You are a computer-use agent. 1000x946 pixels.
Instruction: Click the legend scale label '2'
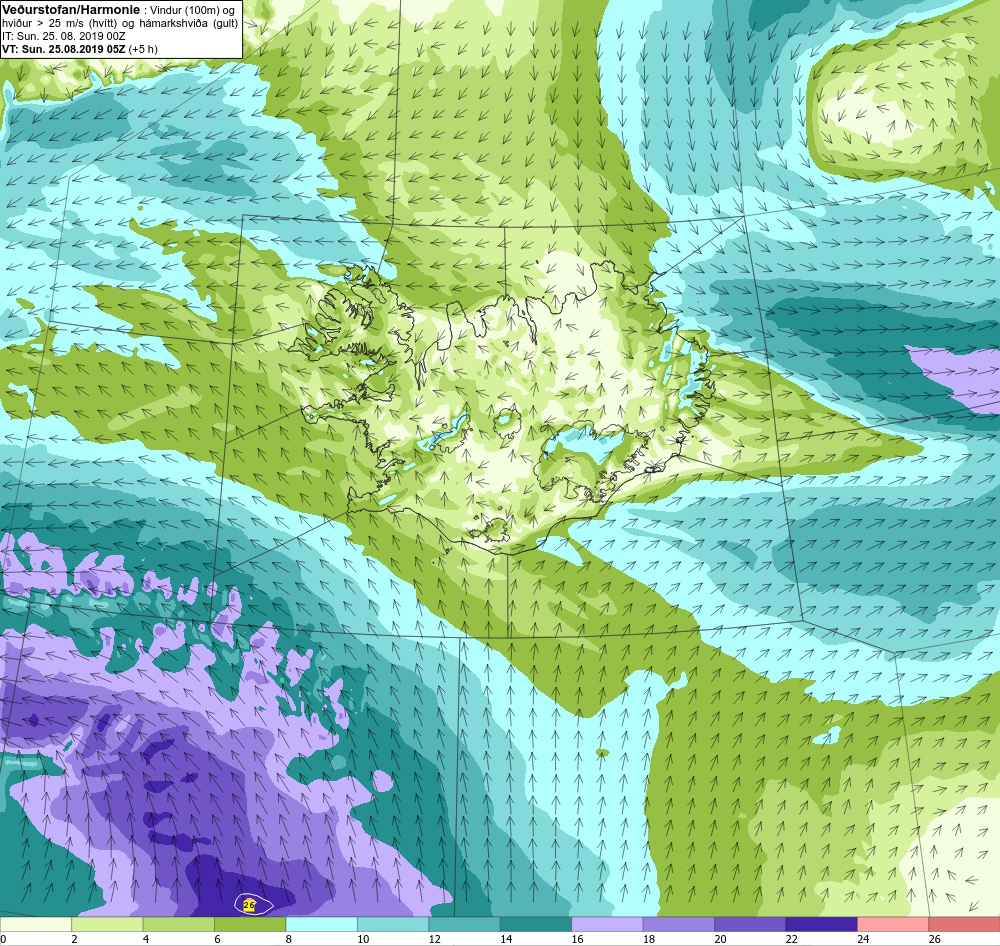pos(75,939)
